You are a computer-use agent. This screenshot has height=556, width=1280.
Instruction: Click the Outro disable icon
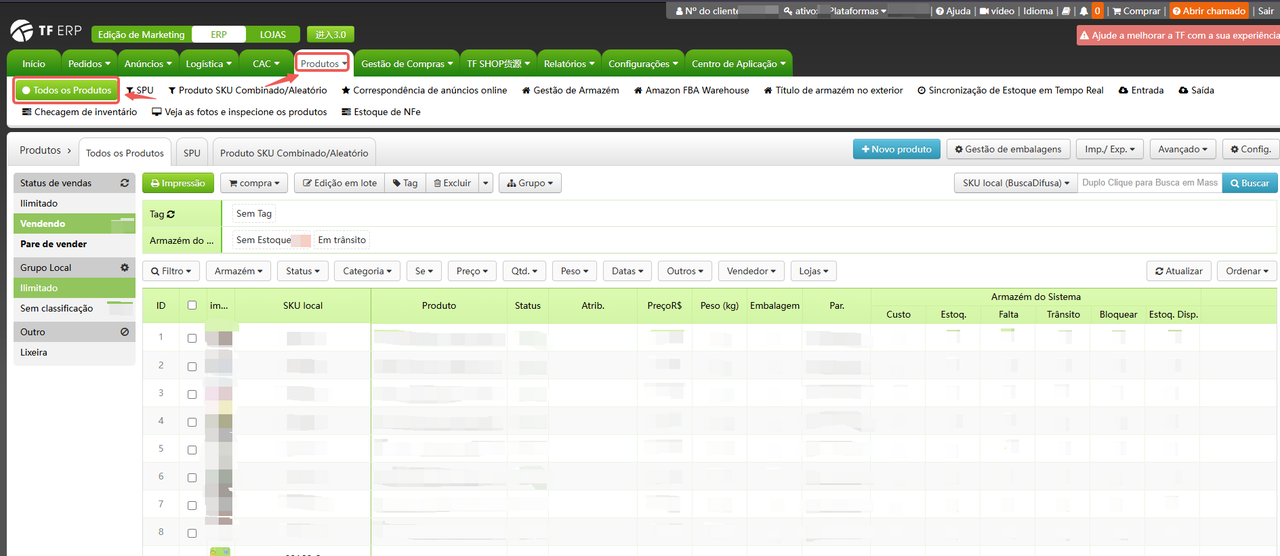pyautogui.click(x=125, y=331)
